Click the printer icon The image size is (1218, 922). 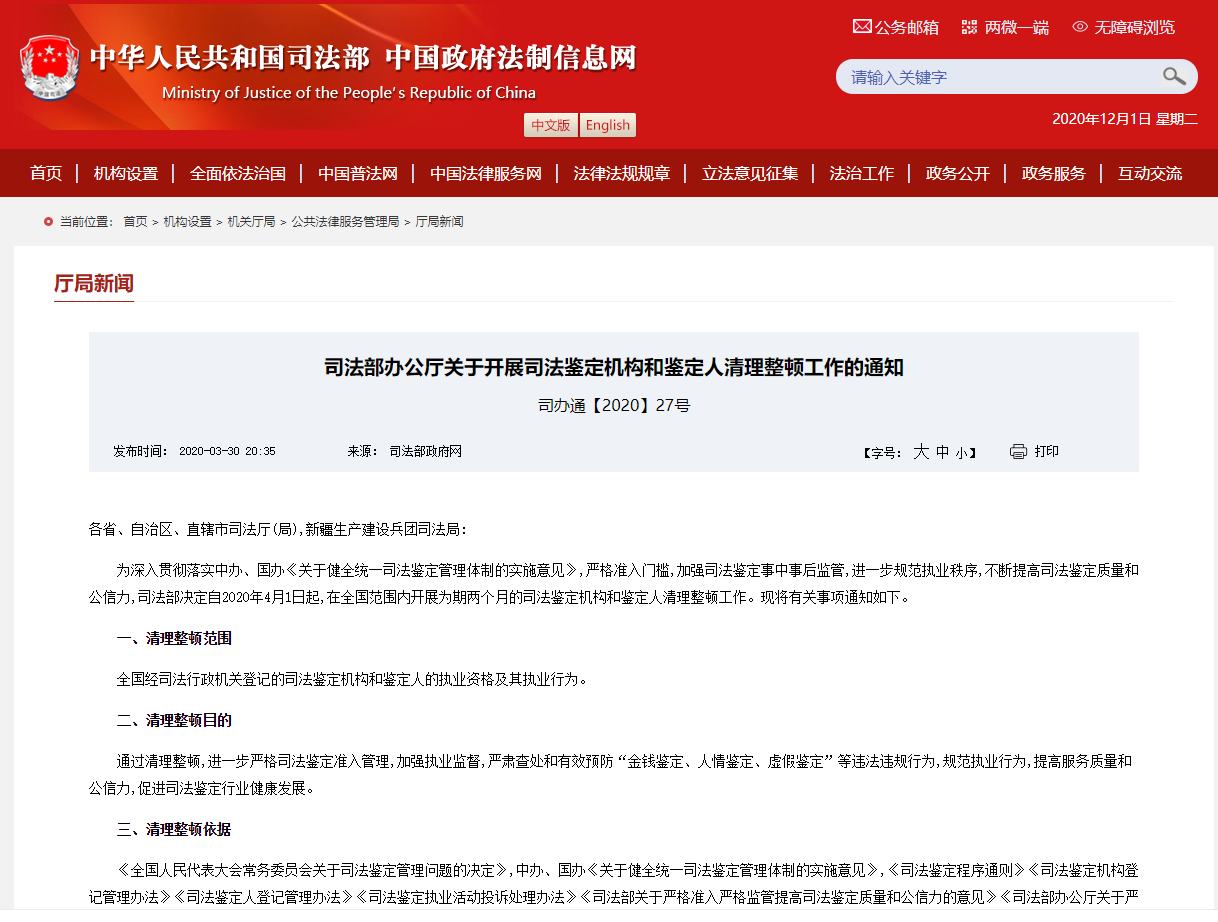coord(1018,451)
